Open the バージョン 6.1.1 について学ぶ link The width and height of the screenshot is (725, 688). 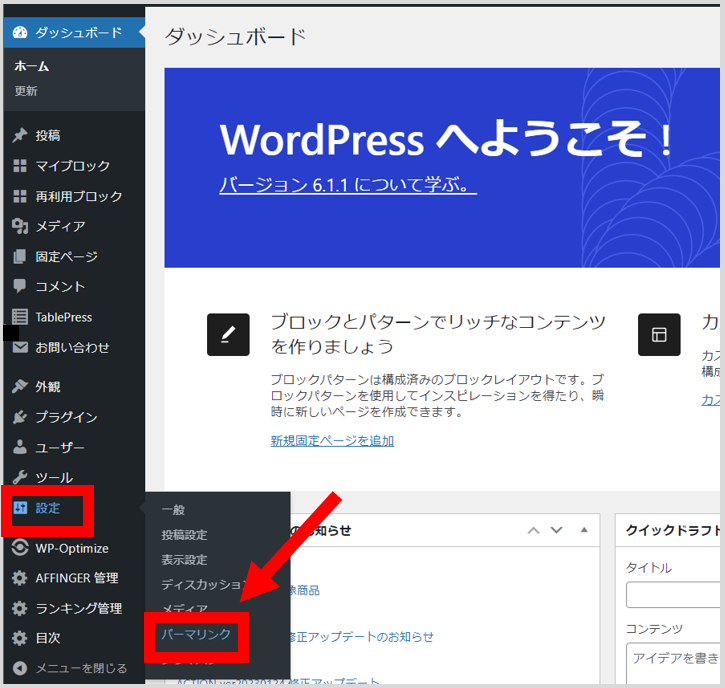pyautogui.click(x=348, y=185)
